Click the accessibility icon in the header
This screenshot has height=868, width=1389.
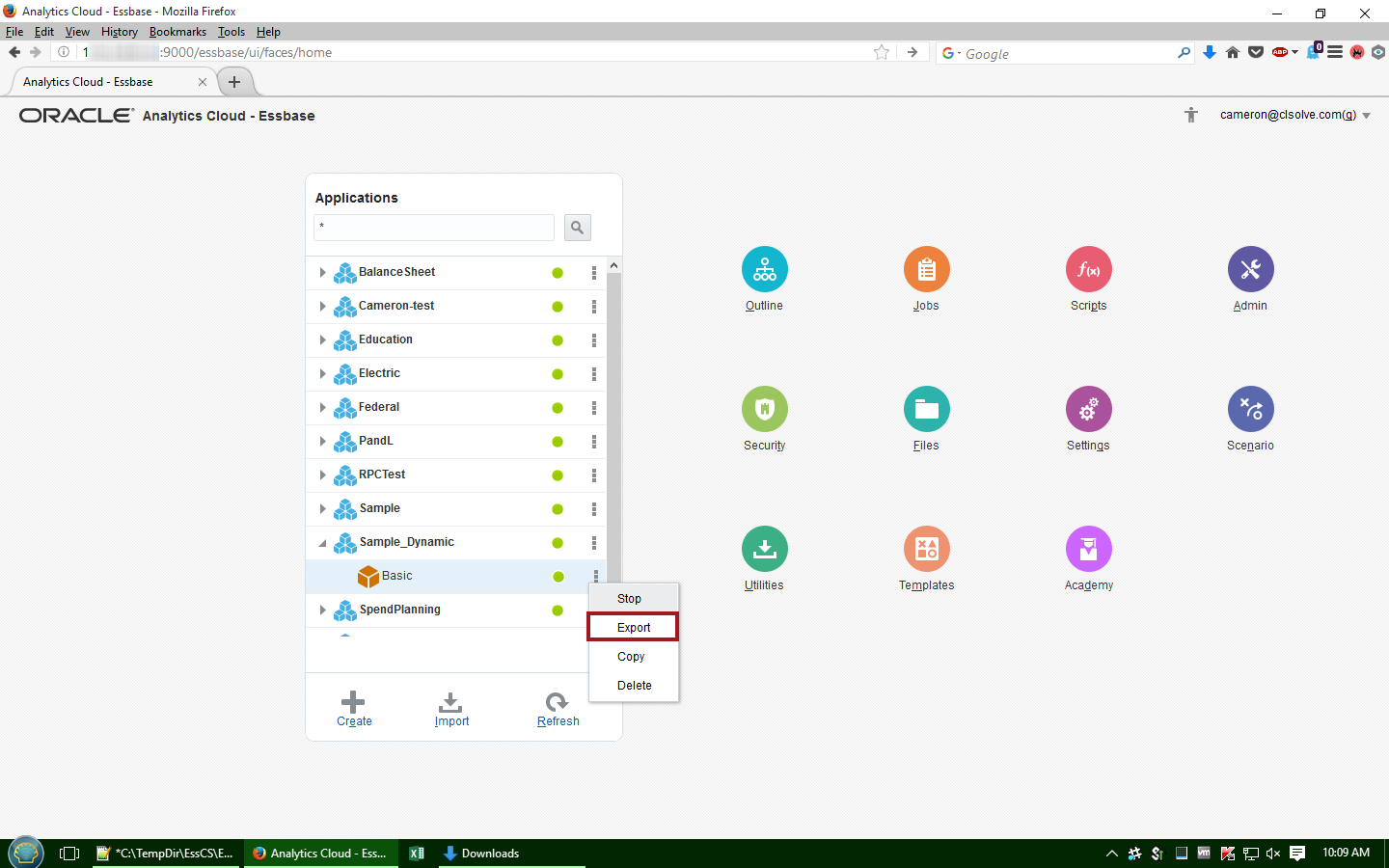pyautogui.click(x=1191, y=115)
